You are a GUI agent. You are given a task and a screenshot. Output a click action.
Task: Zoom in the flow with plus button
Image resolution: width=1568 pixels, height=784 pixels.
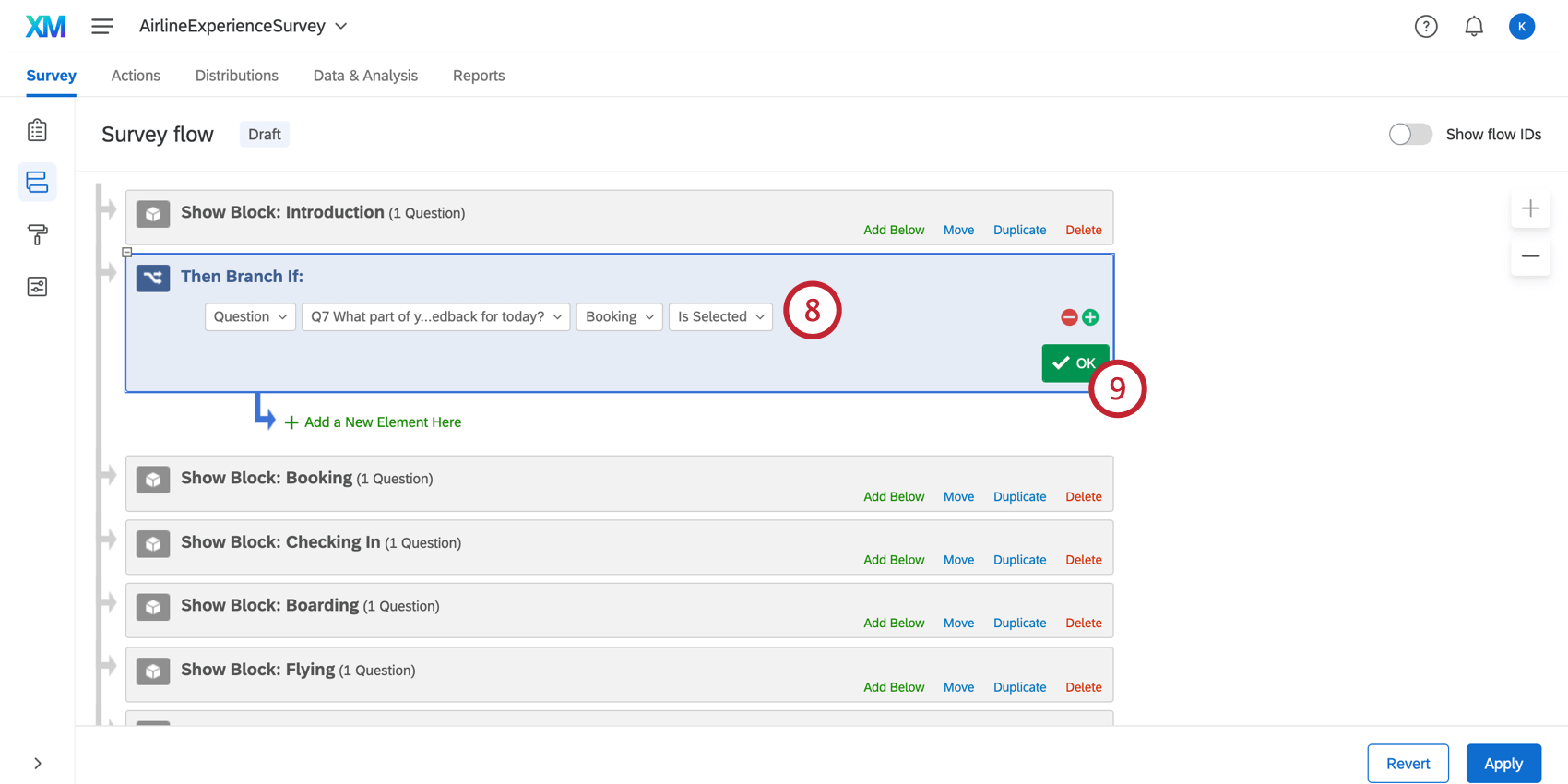click(1530, 208)
